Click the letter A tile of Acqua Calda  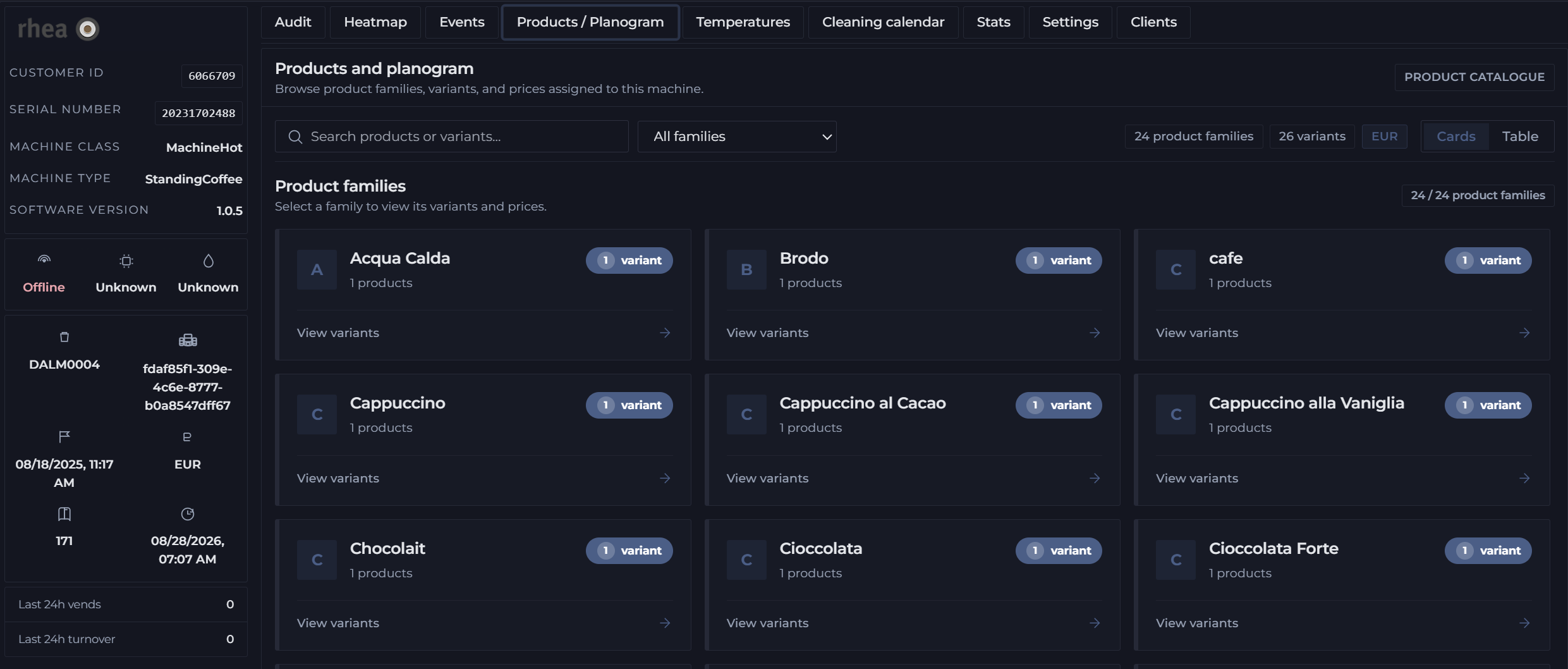click(x=317, y=270)
